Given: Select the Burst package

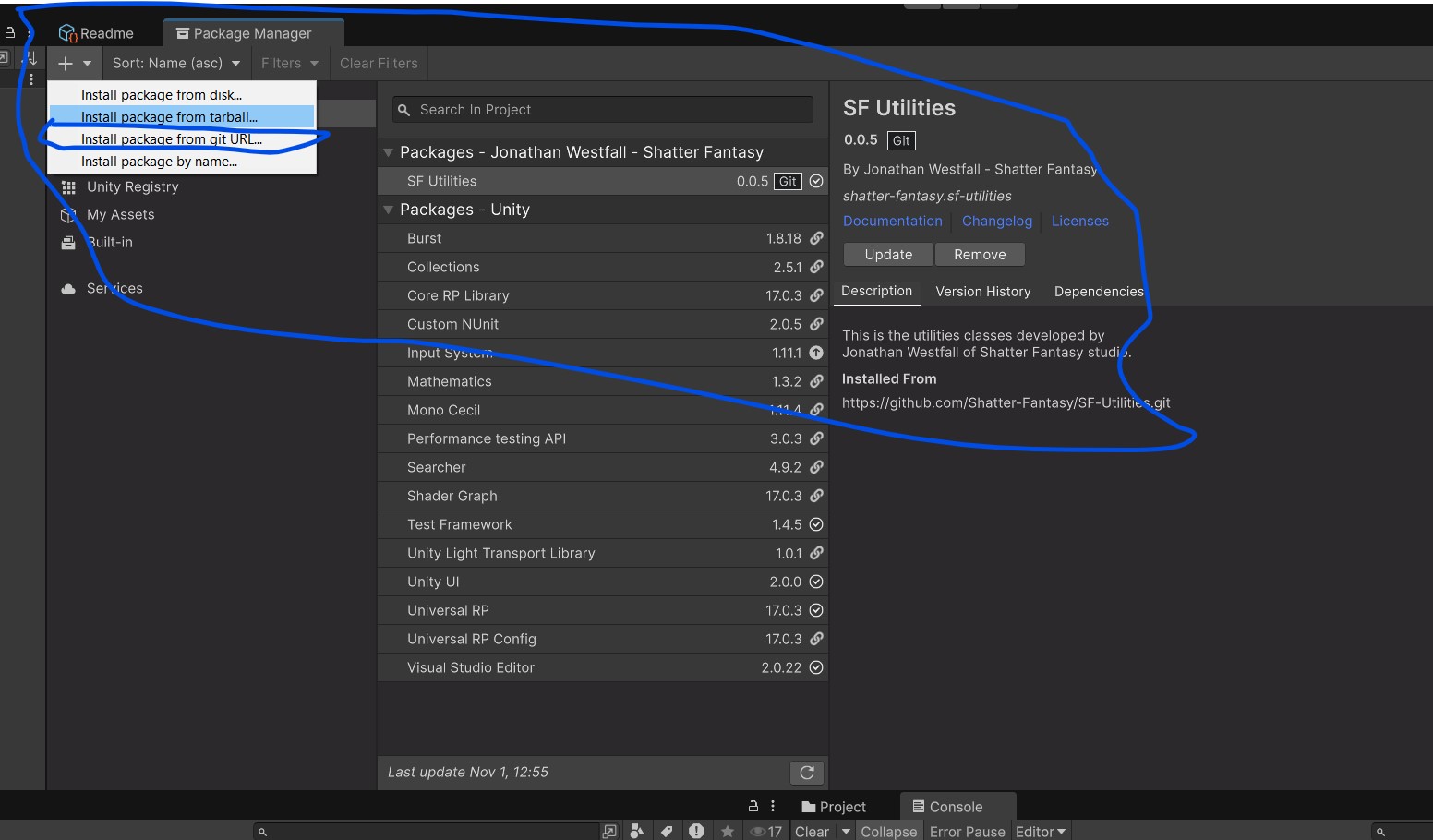Looking at the screenshot, I should [x=603, y=238].
